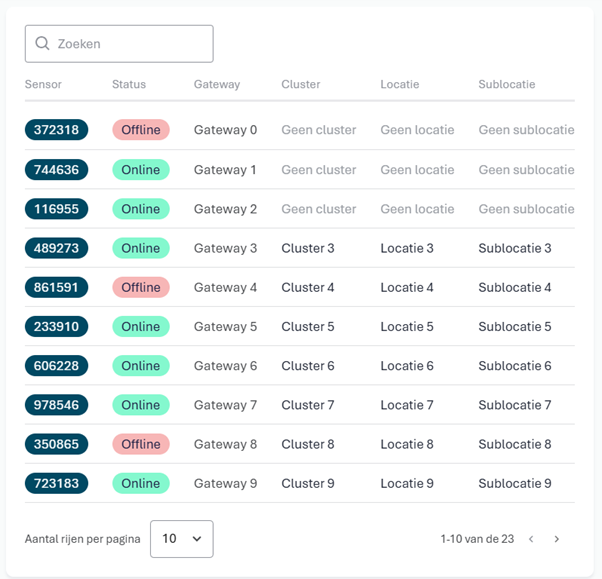
Task: Click the Offline status for sensor 350865
Action: click(x=141, y=444)
